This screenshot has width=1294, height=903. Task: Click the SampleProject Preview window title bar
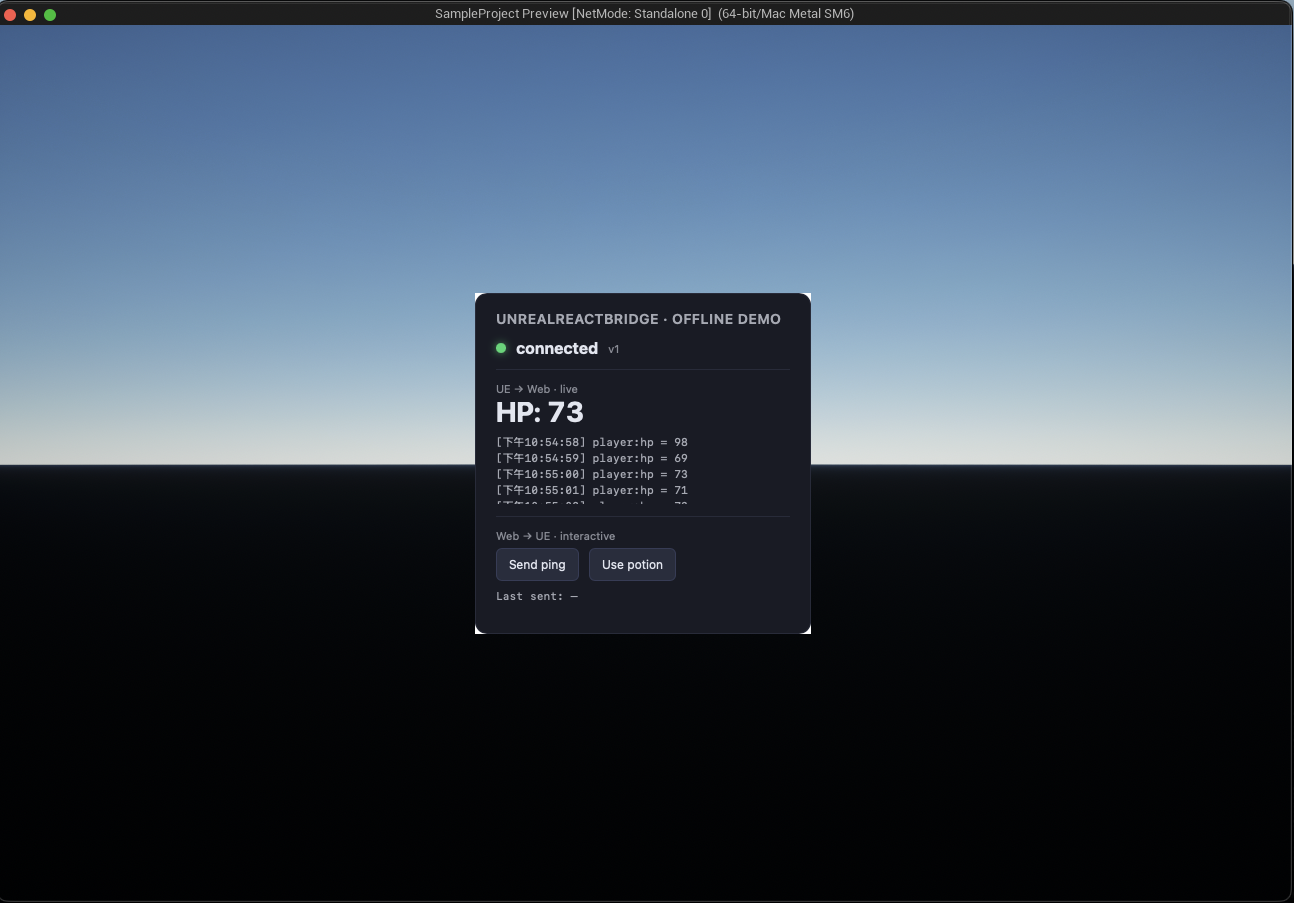coord(644,13)
